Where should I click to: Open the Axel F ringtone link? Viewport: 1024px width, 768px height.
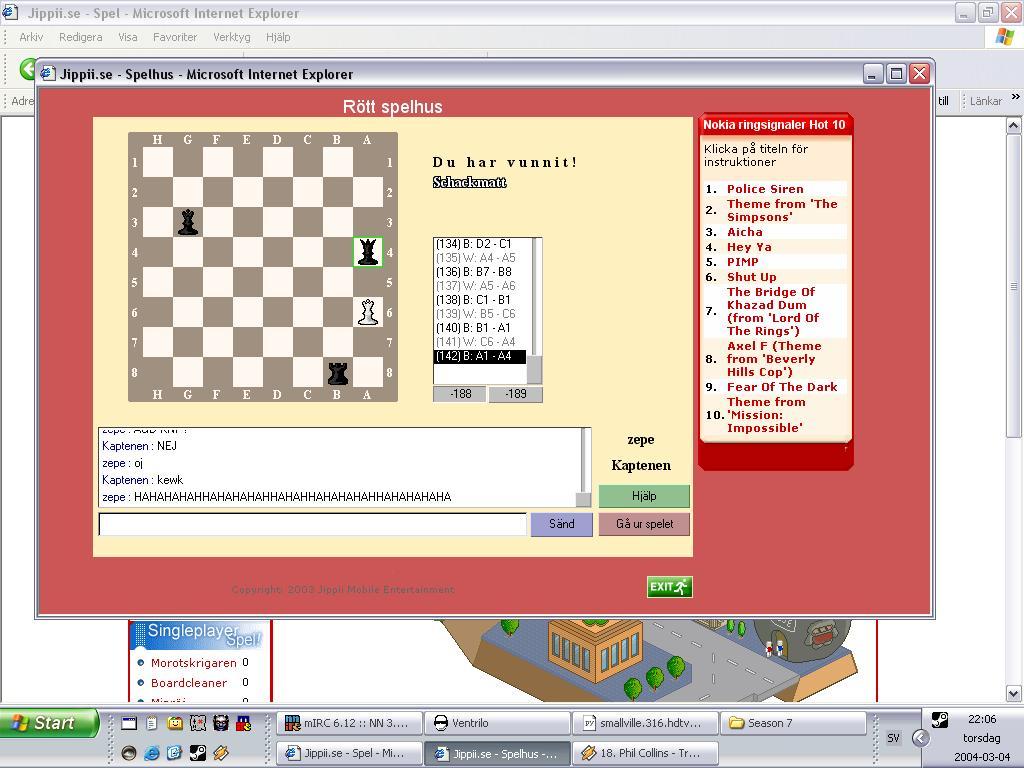(x=774, y=359)
